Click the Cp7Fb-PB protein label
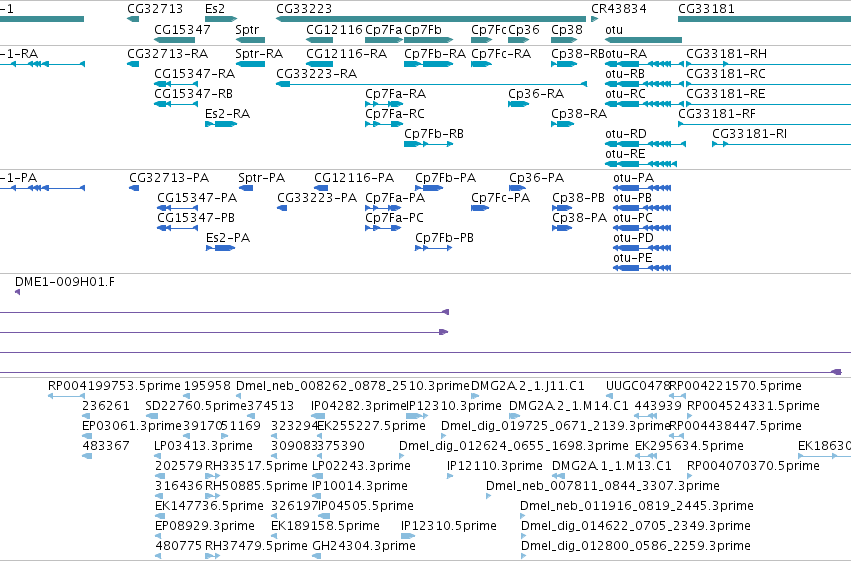The height and width of the screenshot is (561, 851). (x=444, y=238)
